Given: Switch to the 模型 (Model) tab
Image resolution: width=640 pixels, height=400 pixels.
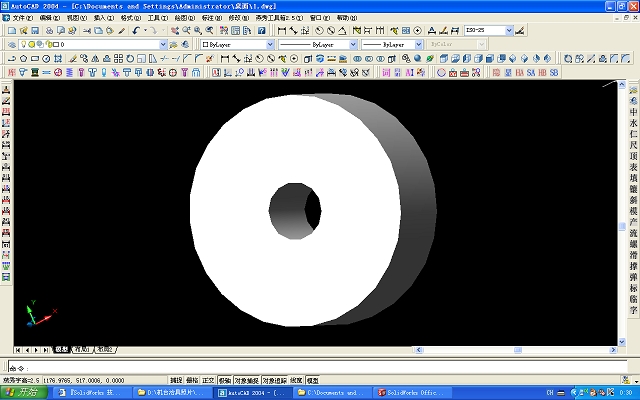Looking at the screenshot, I should coord(62,349).
